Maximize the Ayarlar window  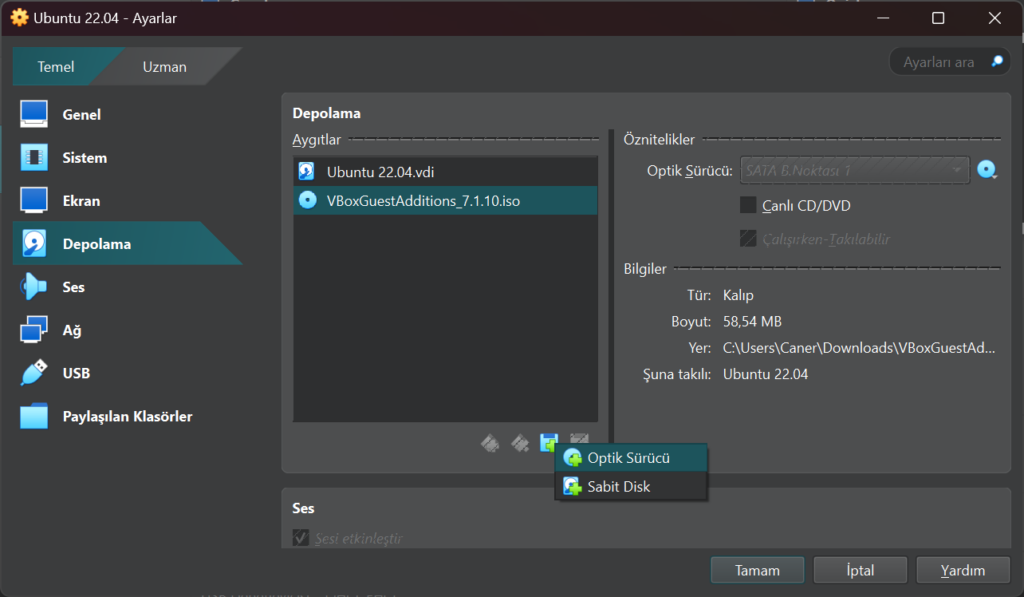tap(938, 18)
